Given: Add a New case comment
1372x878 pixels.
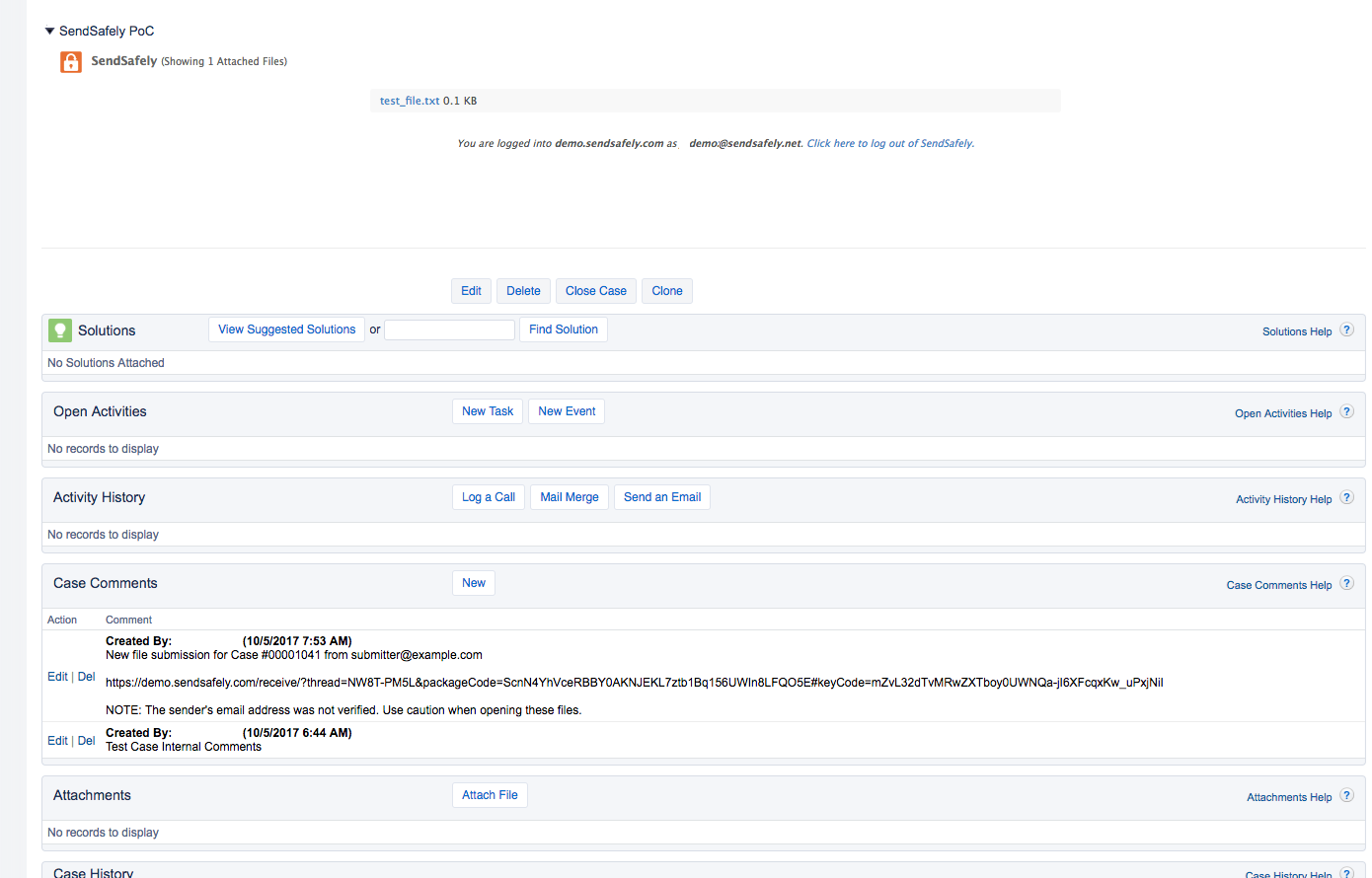Looking at the screenshot, I should pos(474,583).
